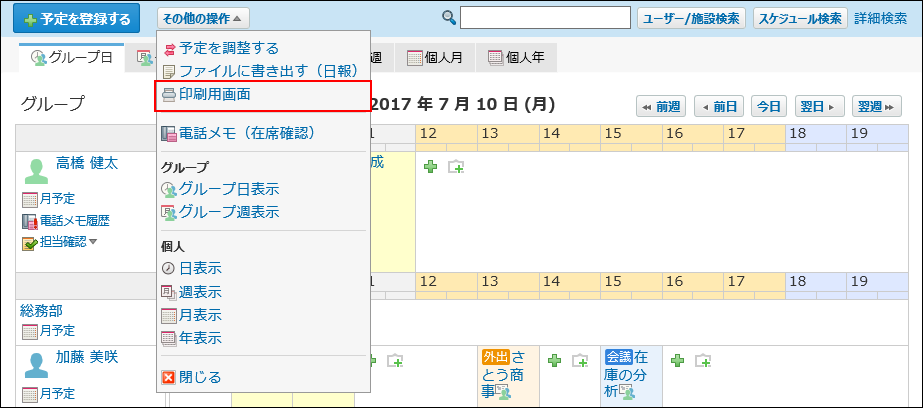Switch to グループ週表示
Image resolution: width=923 pixels, height=408 pixels.
(228, 211)
